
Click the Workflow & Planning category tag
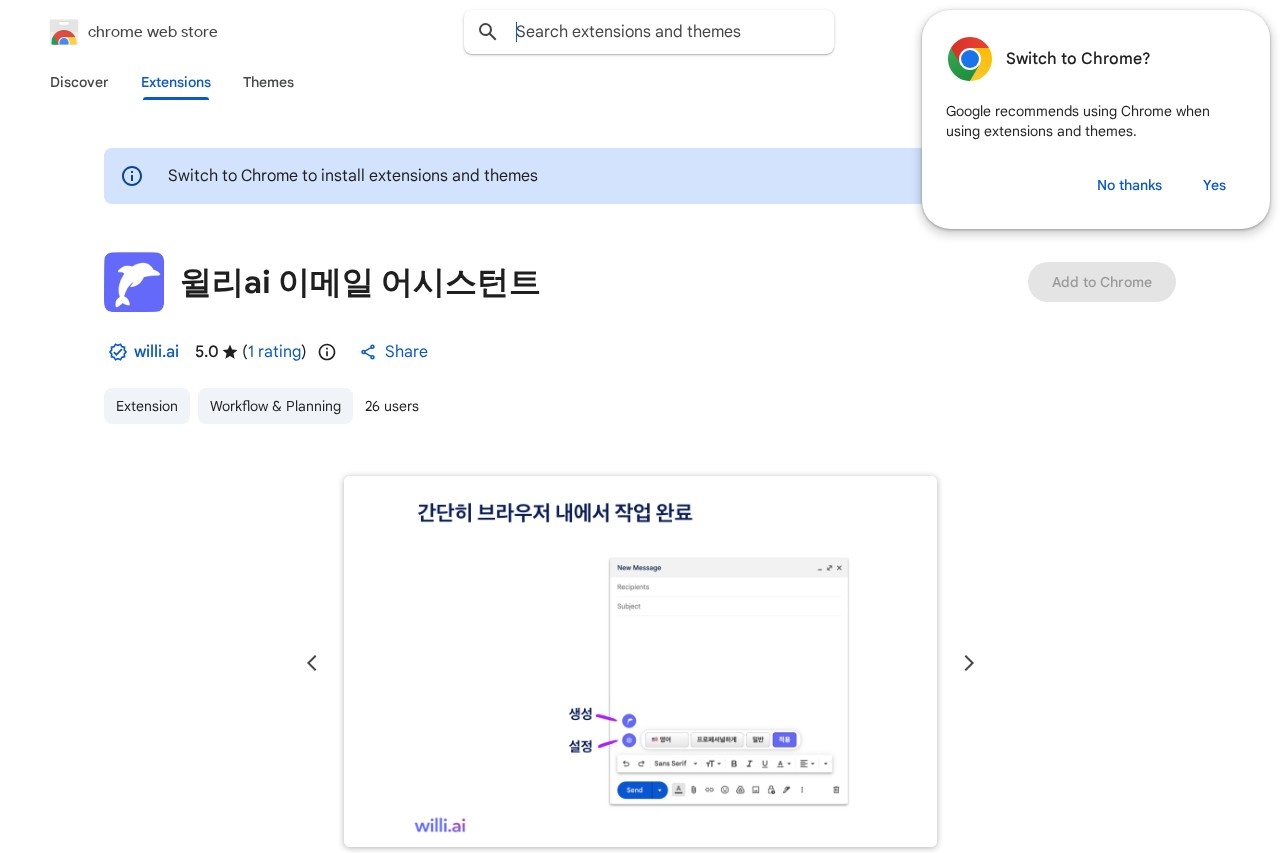tap(275, 406)
